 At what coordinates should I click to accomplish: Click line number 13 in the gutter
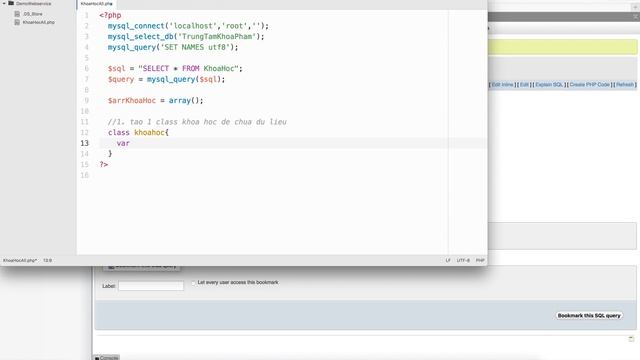(x=84, y=143)
